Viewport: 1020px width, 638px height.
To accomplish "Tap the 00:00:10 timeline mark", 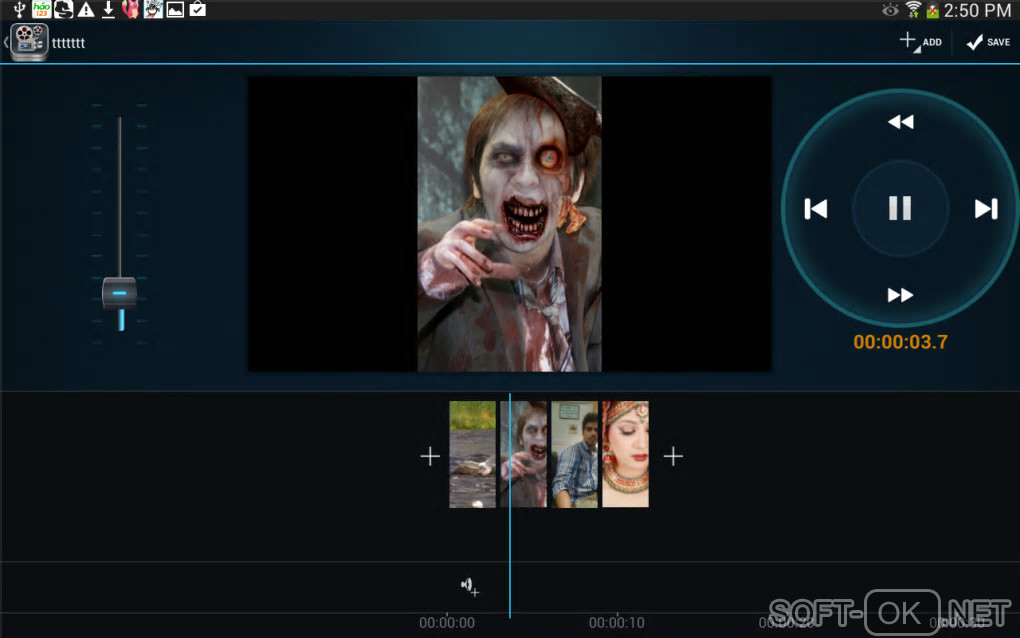I will click(617, 623).
